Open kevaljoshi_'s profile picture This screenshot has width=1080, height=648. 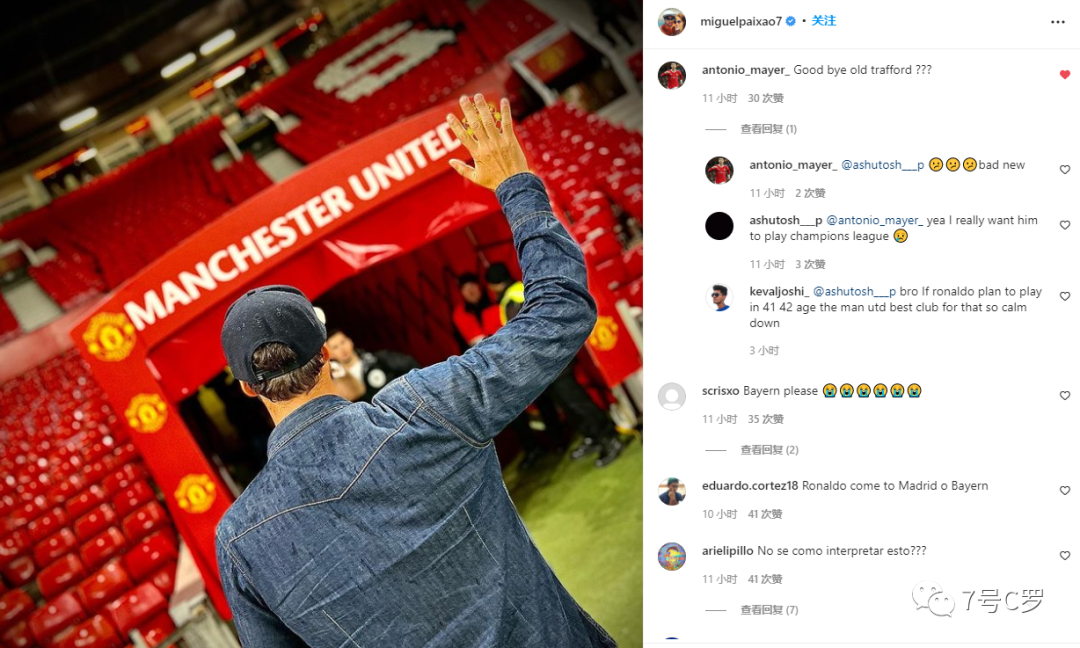719,297
